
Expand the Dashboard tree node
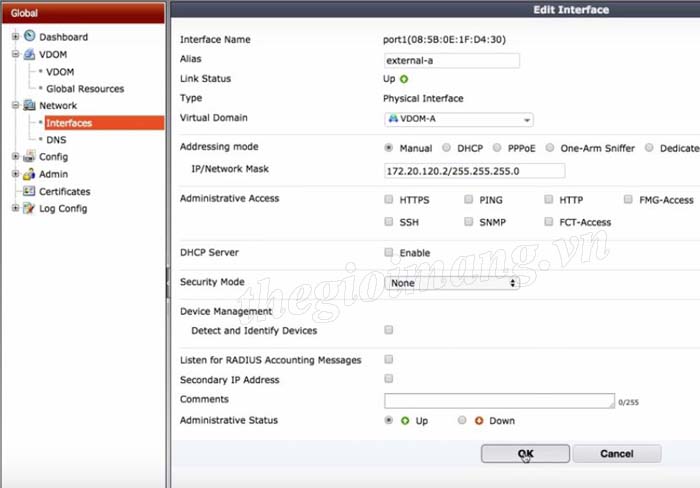(x=15, y=37)
